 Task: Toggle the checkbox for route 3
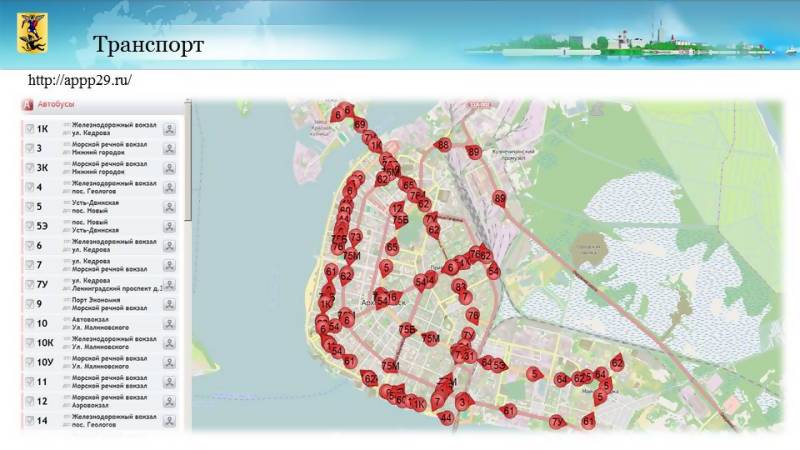[29, 148]
